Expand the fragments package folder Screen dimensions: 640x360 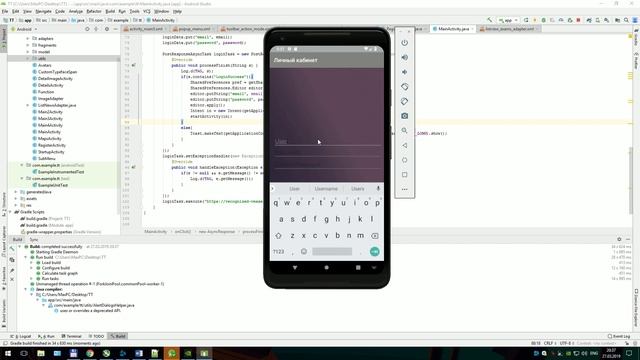[x=28, y=45]
